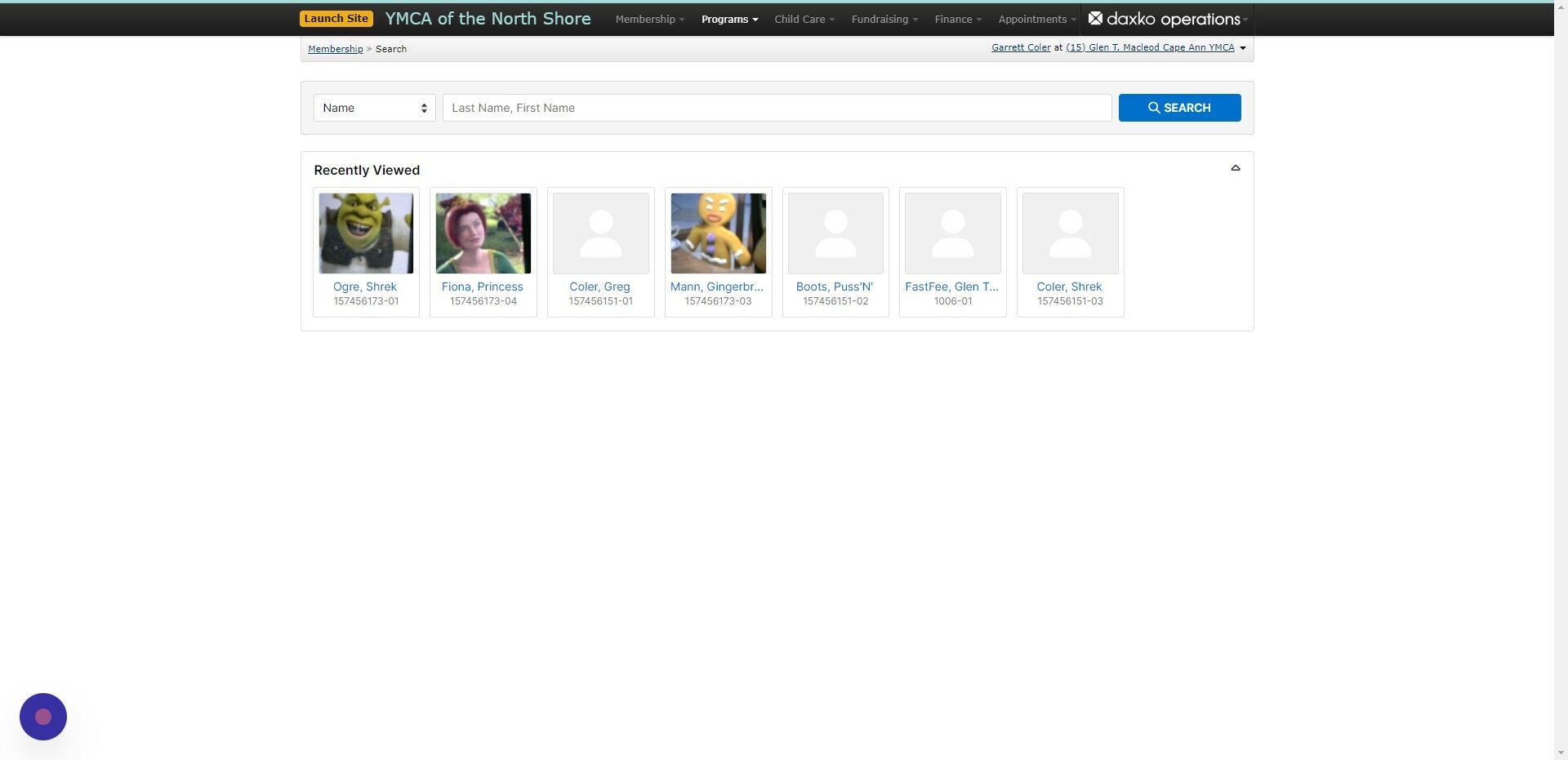Open the Coler, Greg name link

[x=599, y=287]
